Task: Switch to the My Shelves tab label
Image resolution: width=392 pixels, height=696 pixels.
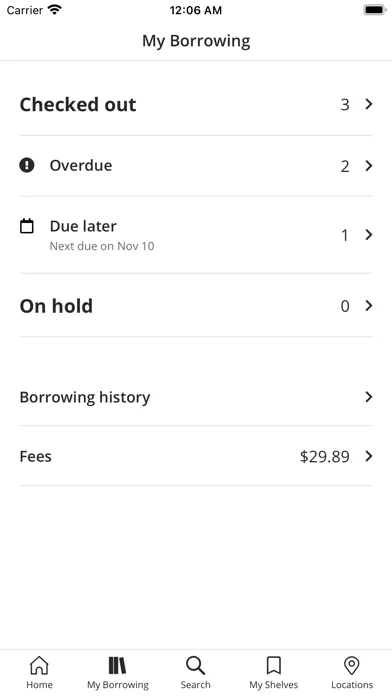Action: pyautogui.click(x=273, y=685)
